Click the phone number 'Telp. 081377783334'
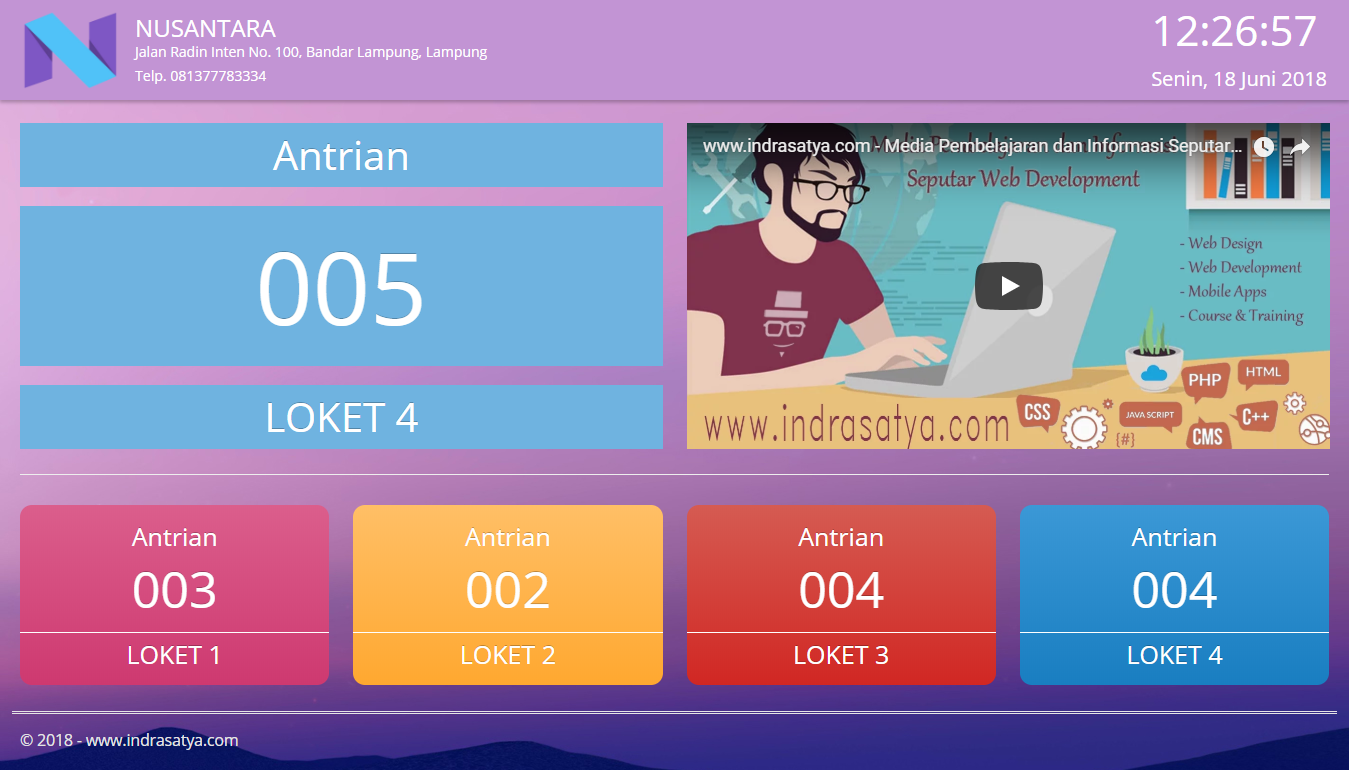 pos(200,76)
